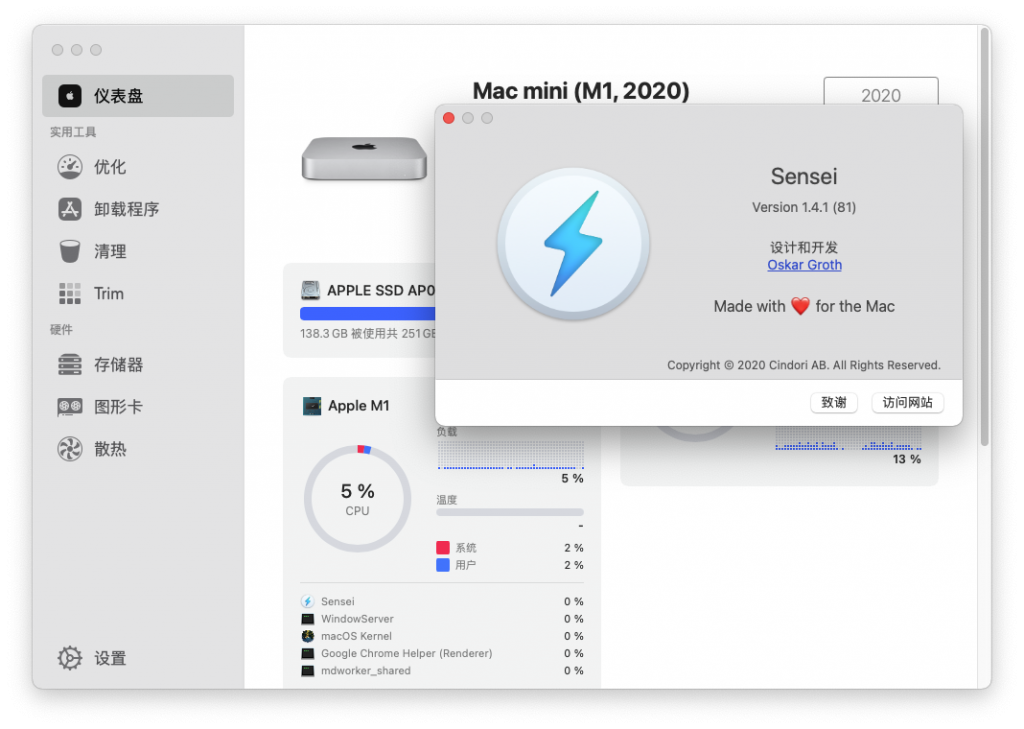The height and width of the screenshot is (729, 1024).
Task: Click the blue 用户 color swatch
Action: click(443, 565)
